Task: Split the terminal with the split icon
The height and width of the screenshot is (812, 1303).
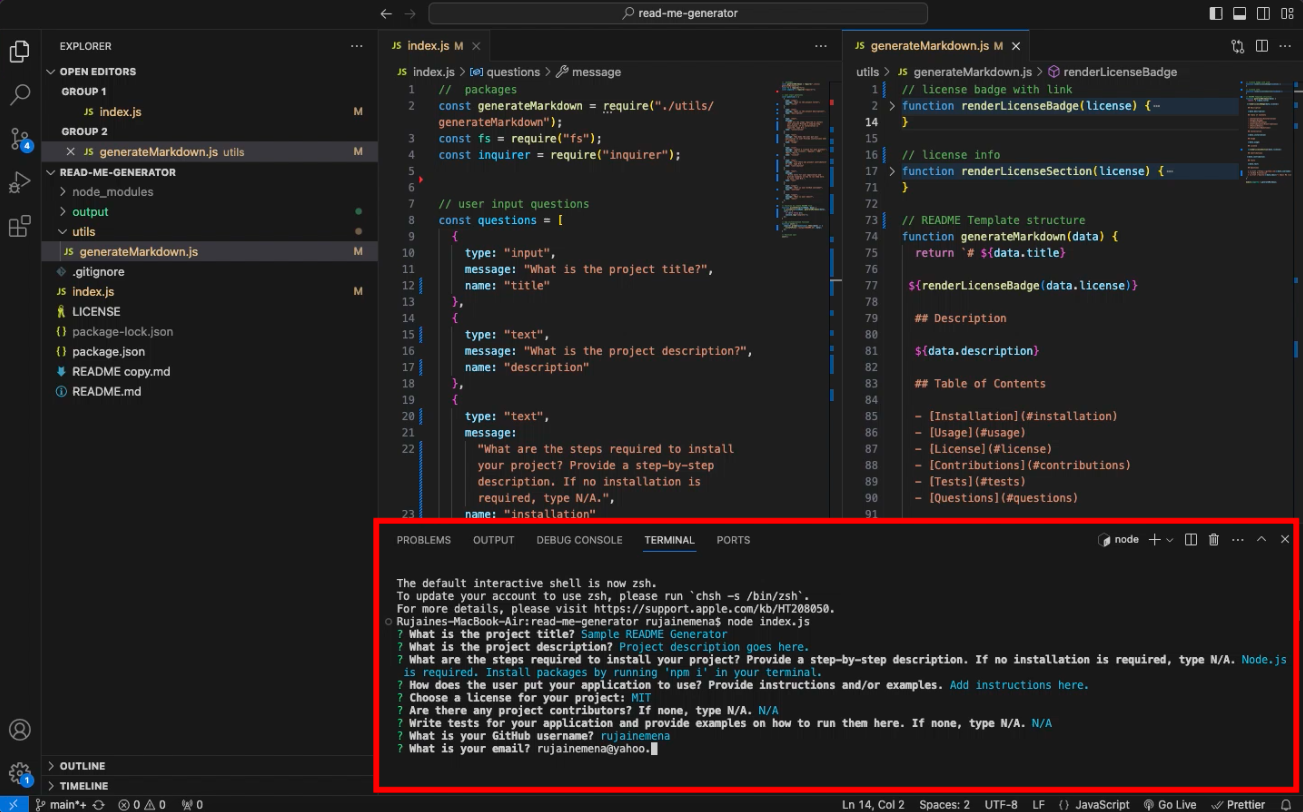Action: click(1191, 540)
